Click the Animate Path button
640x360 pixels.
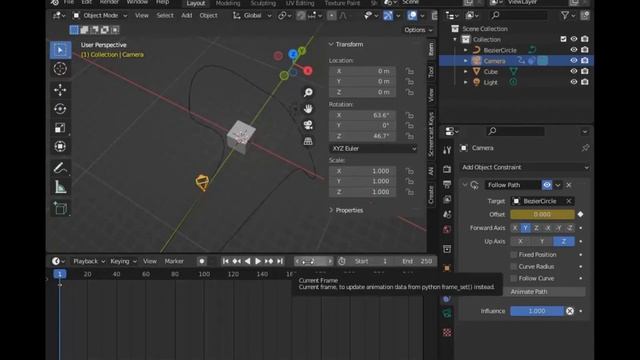(x=545, y=292)
